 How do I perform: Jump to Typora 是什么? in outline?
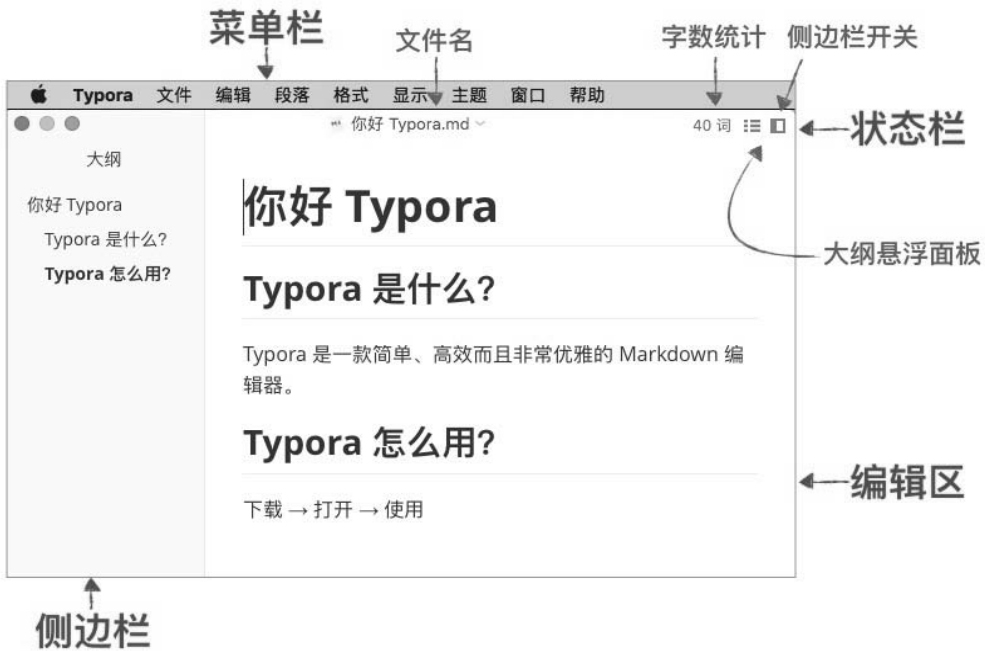(x=106, y=239)
